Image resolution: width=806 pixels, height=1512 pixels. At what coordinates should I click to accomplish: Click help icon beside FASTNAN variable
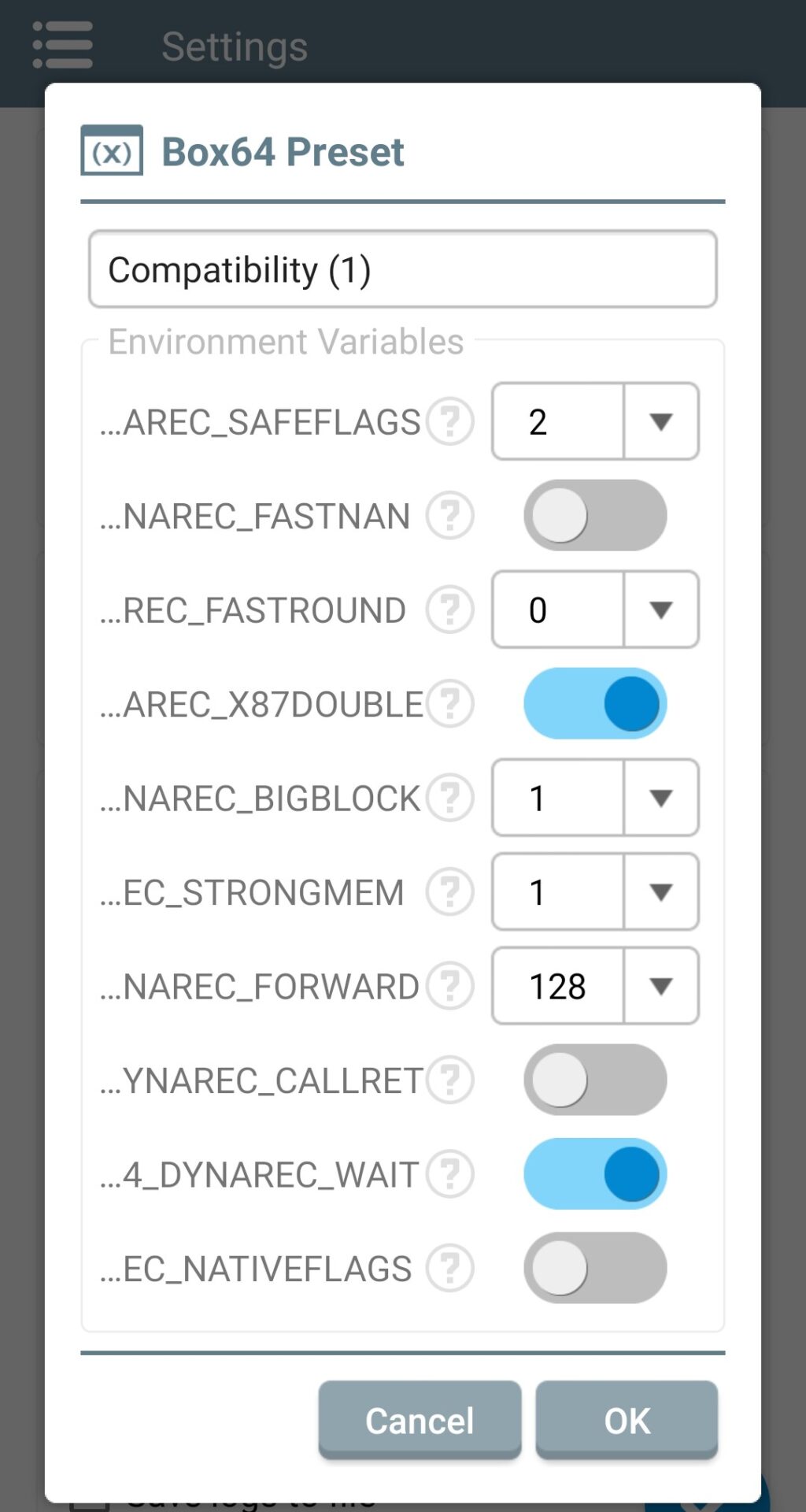(x=450, y=516)
